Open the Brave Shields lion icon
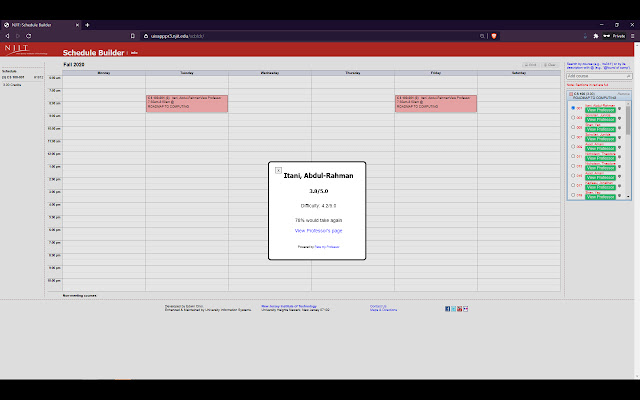This screenshot has width=640, height=400. 494,36
